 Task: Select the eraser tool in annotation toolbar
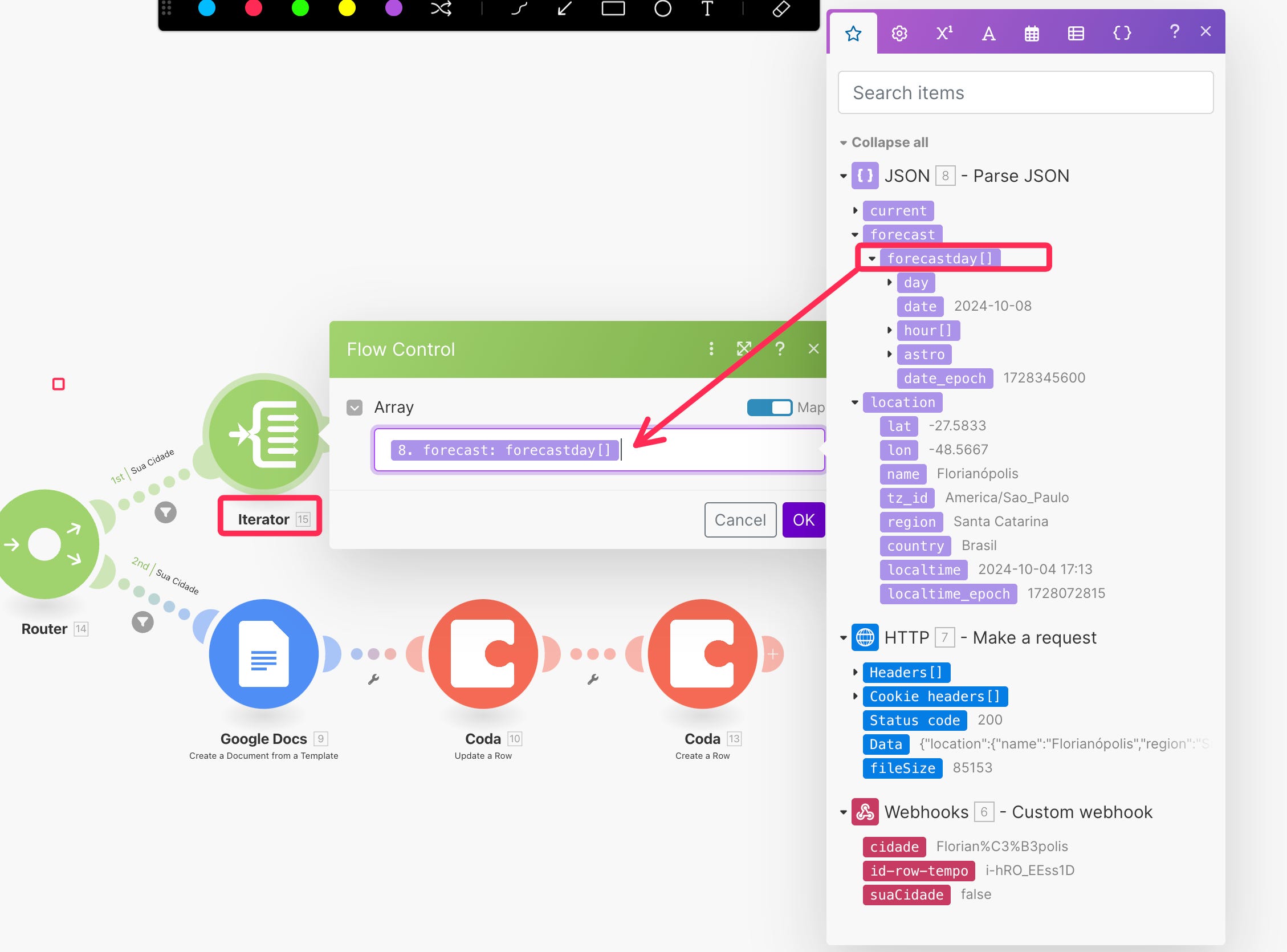[781, 9]
